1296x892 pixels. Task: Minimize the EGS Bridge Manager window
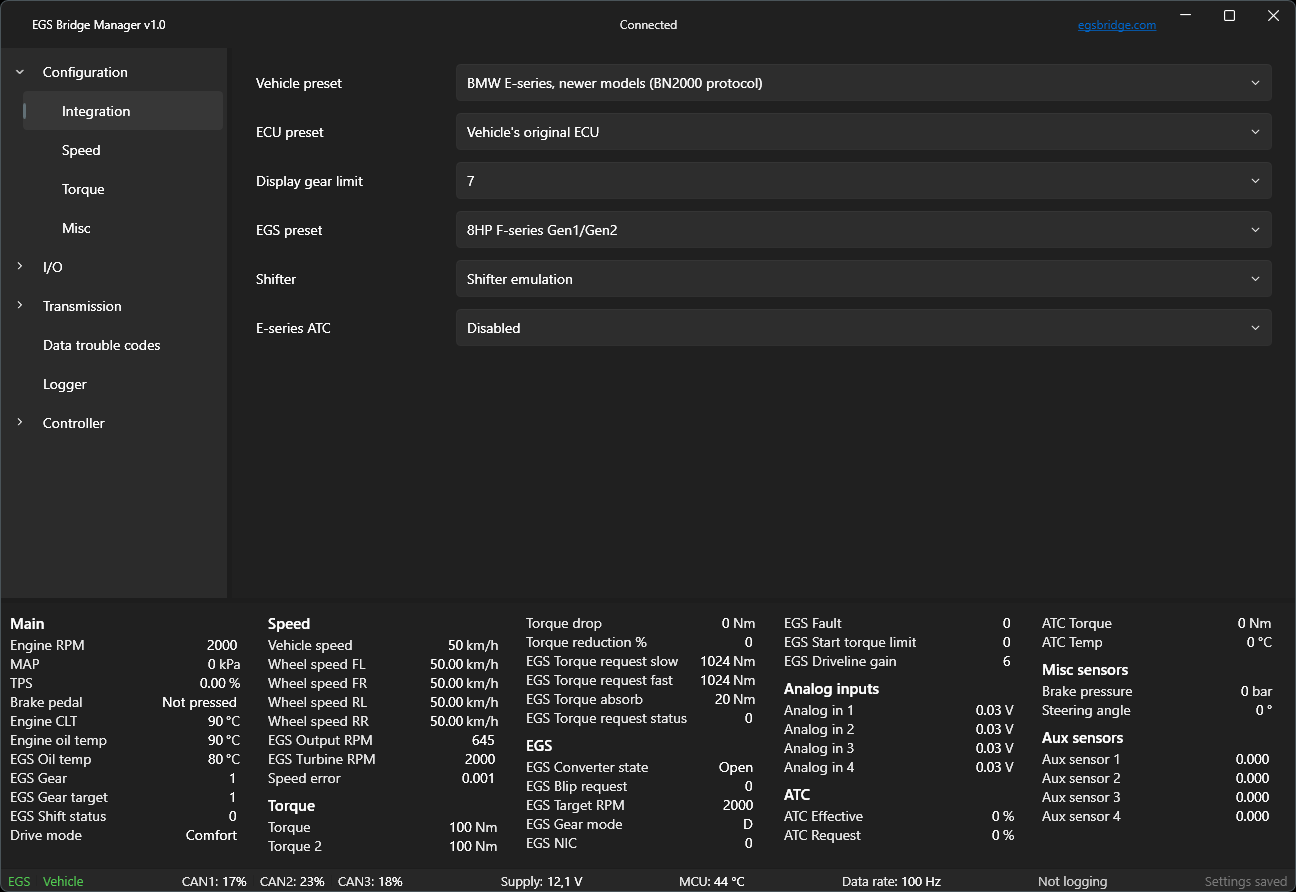click(1186, 15)
